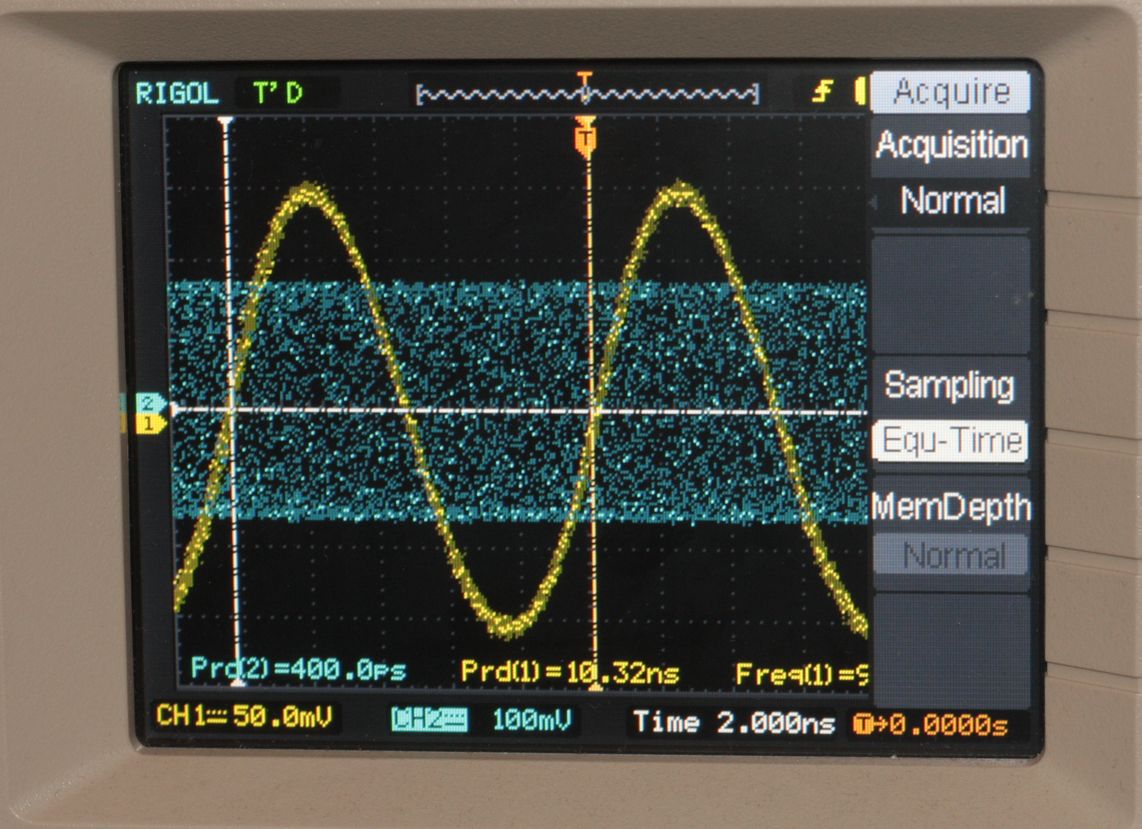Click the T'D trigger status indicator

click(277, 93)
